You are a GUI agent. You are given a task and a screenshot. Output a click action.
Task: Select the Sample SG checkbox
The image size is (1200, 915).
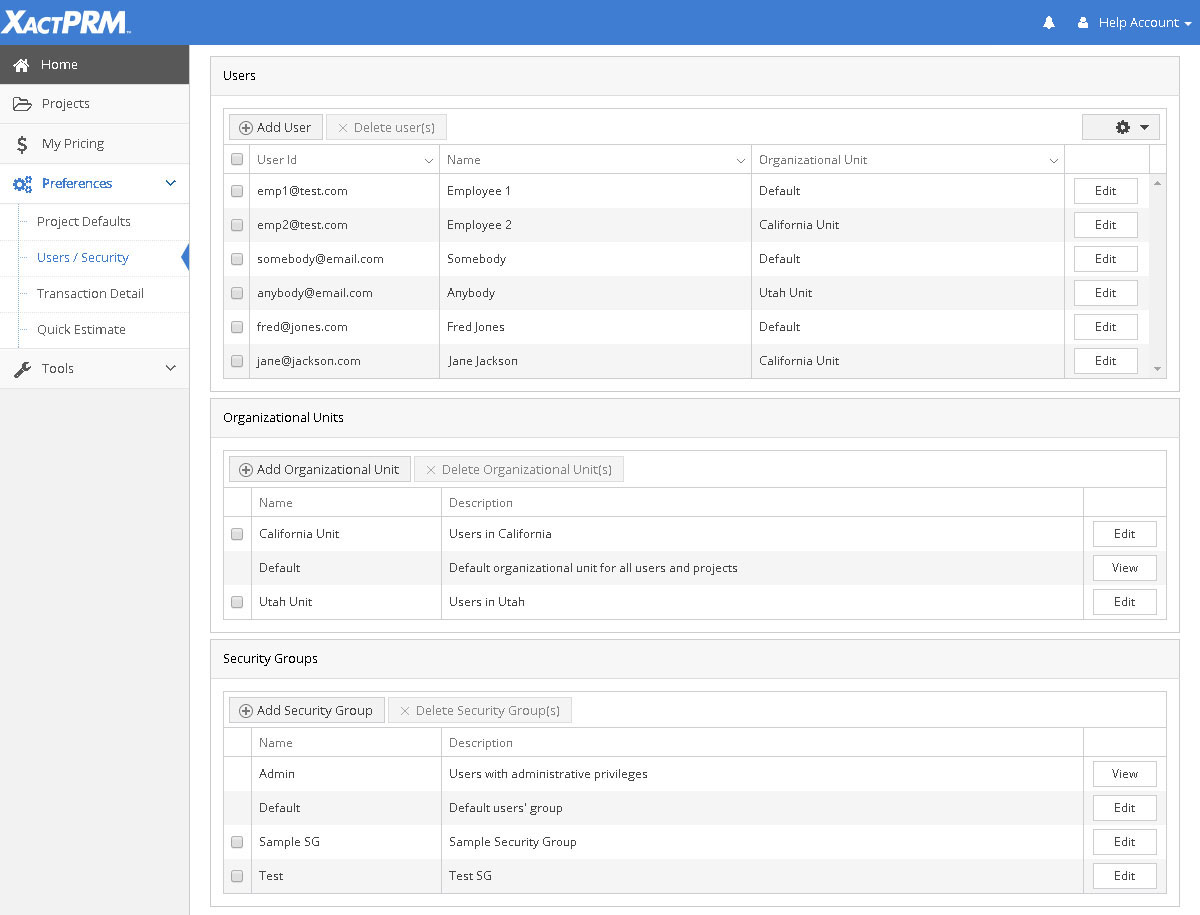pyautogui.click(x=237, y=842)
